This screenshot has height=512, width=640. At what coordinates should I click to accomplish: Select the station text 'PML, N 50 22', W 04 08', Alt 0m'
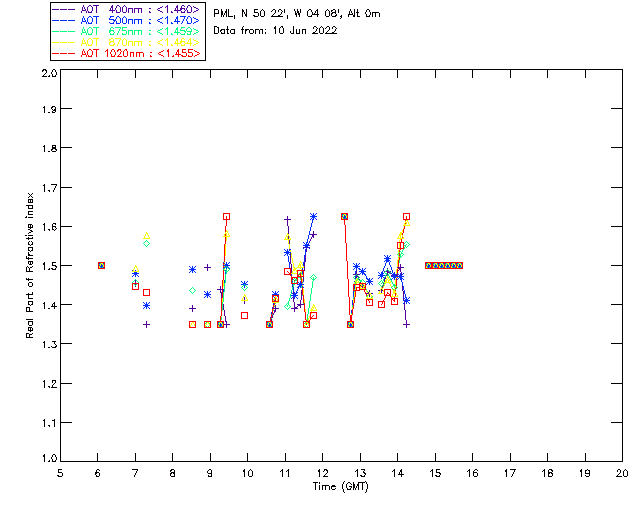click(297, 14)
